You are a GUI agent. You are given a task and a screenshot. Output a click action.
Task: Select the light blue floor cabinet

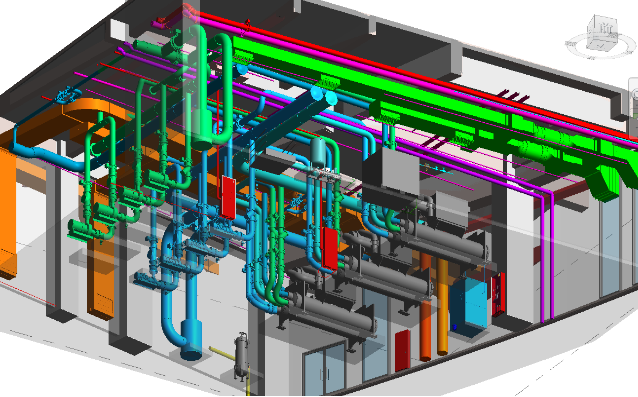469,305
